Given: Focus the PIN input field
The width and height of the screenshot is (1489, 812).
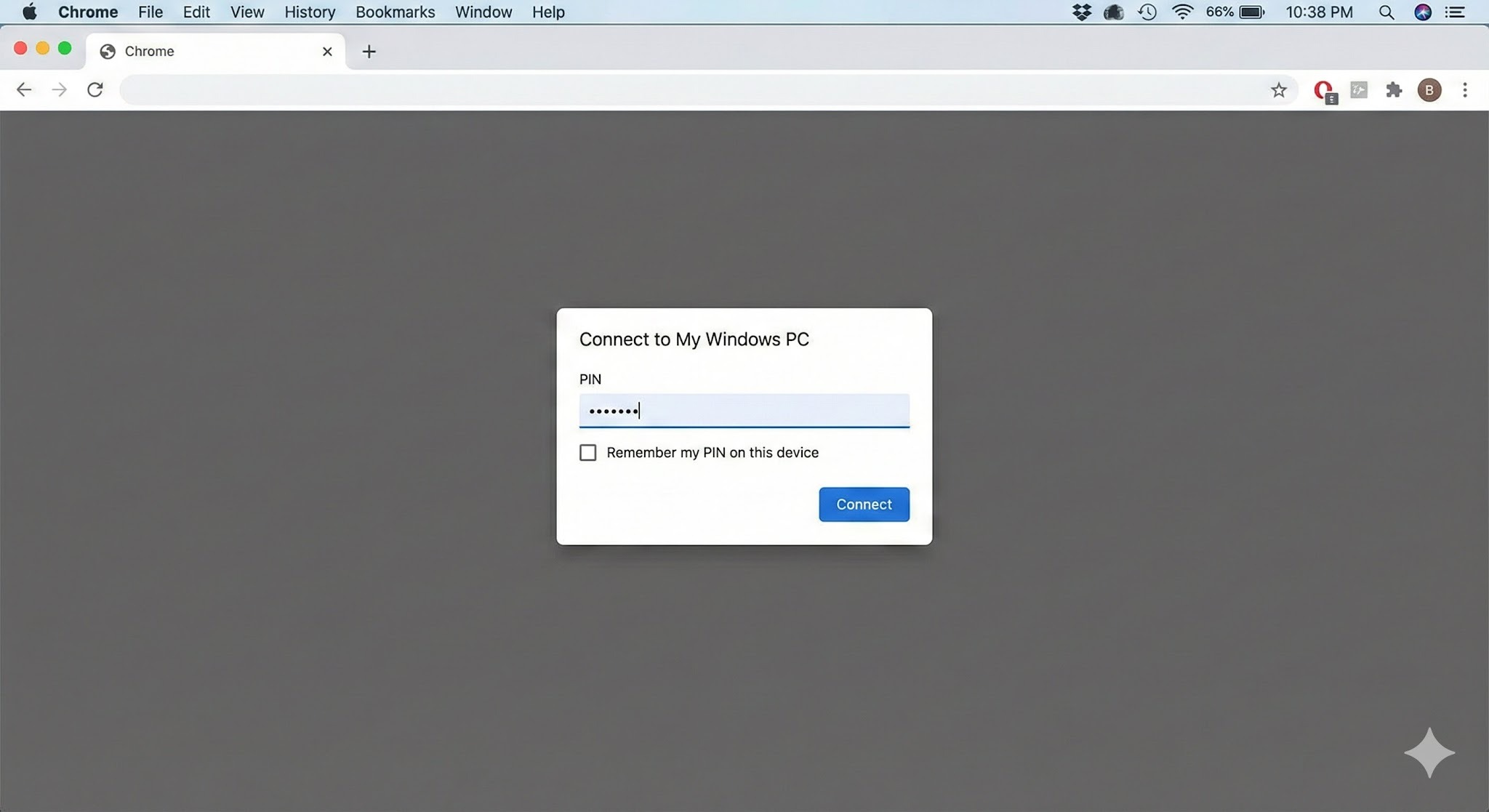Looking at the screenshot, I should point(744,411).
